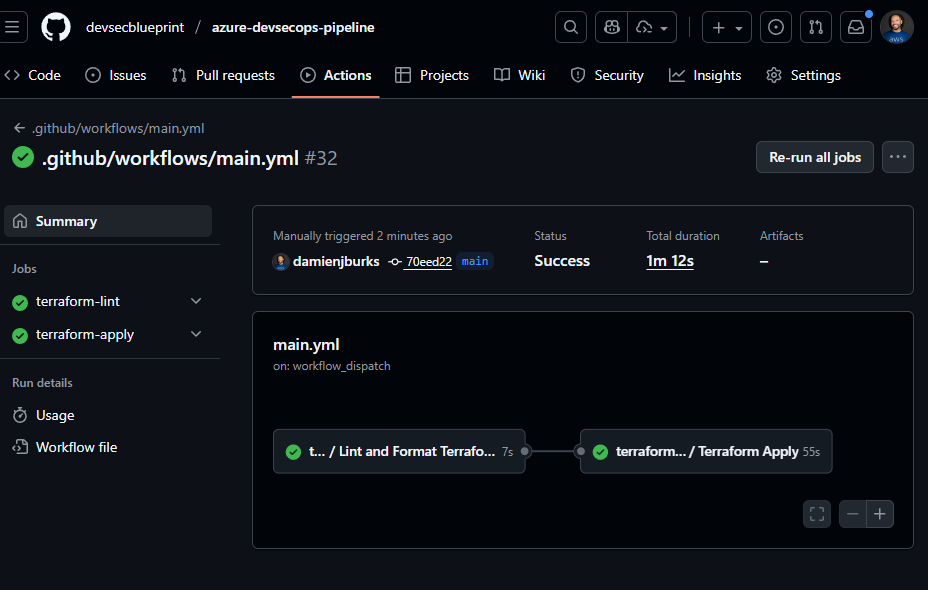Open the issues circle icon in header
The image size is (928, 590).
[775, 27]
